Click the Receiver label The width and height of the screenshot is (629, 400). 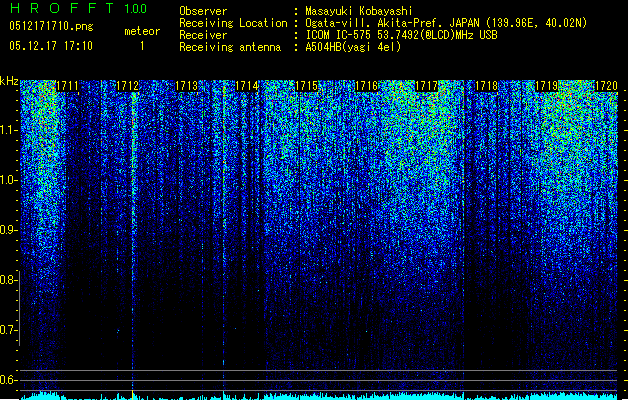click(x=203, y=35)
